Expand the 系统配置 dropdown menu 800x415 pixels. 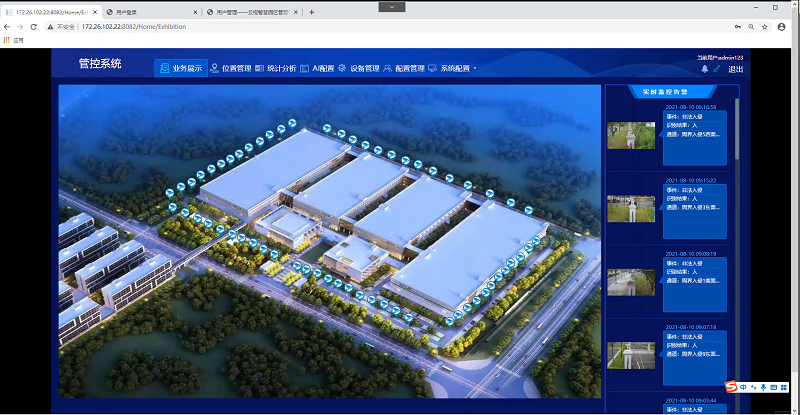(454, 69)
